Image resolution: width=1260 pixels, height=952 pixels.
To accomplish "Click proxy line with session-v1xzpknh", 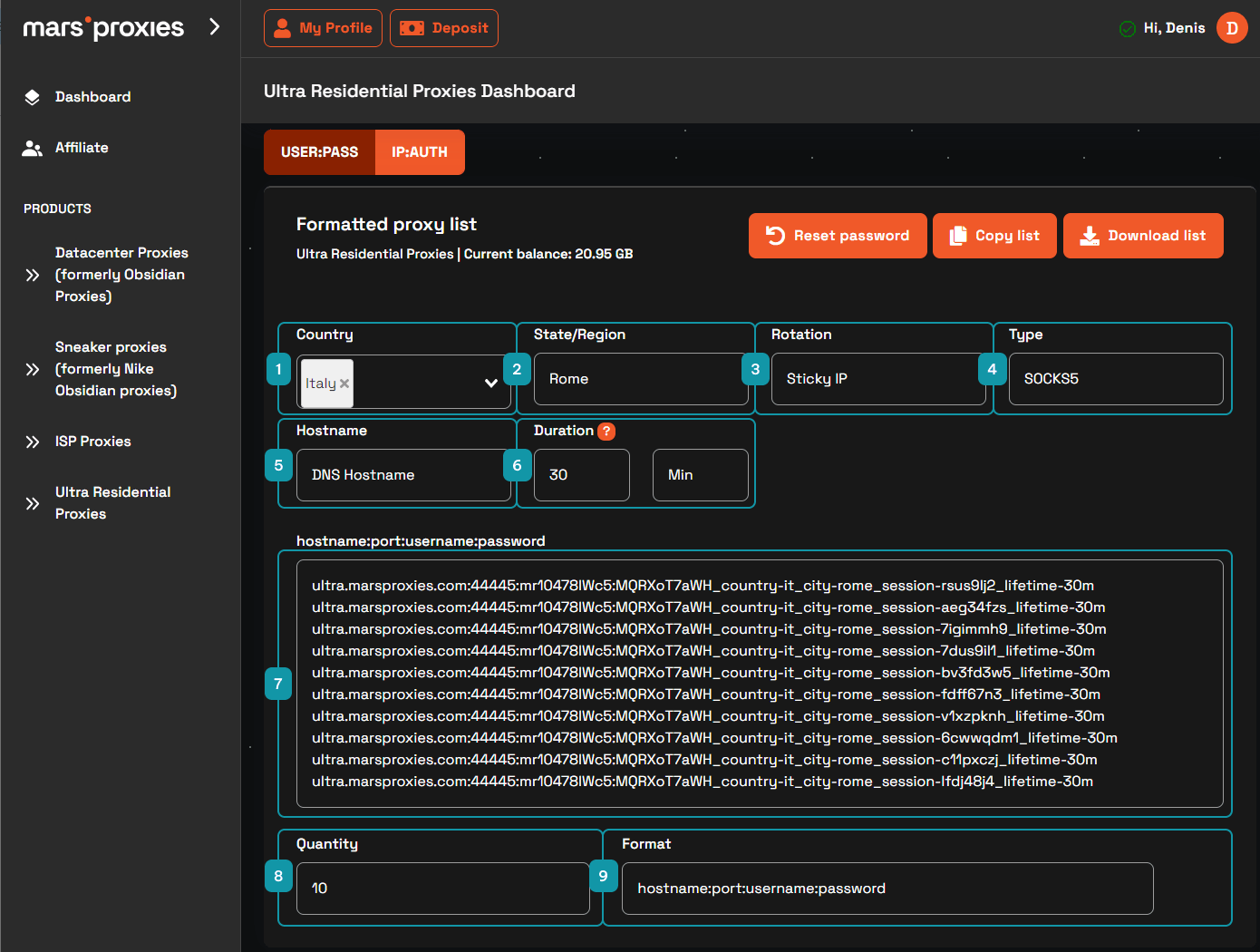I will 708,716.
